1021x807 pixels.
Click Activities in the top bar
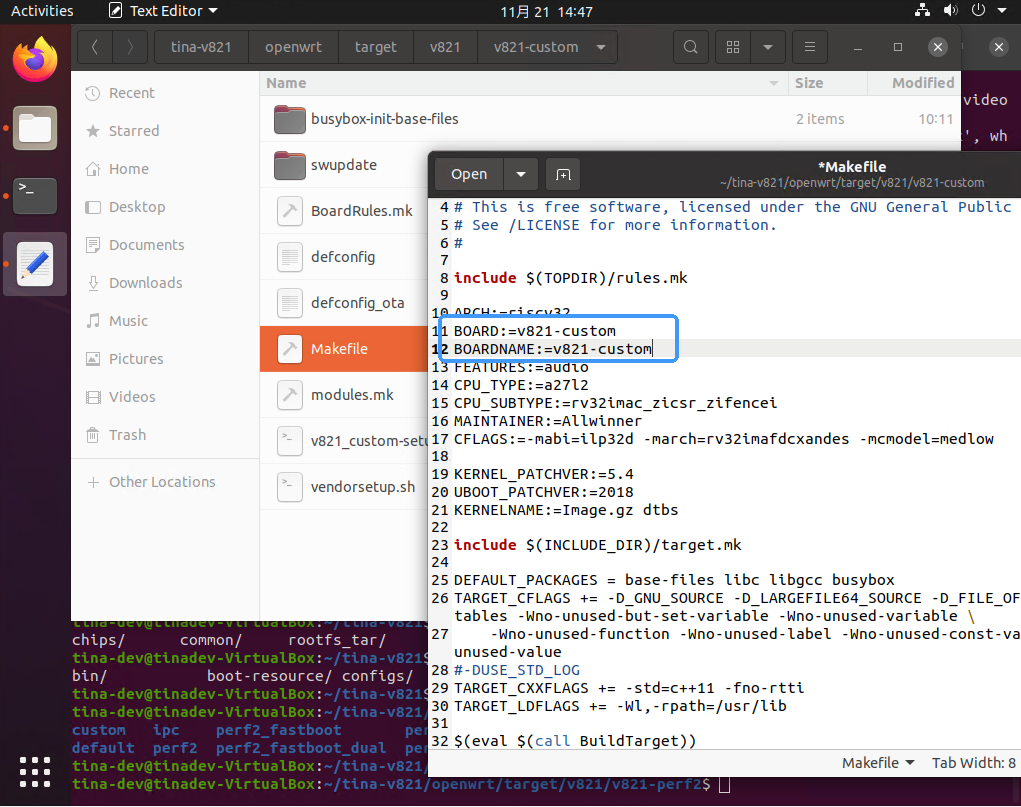42,11
